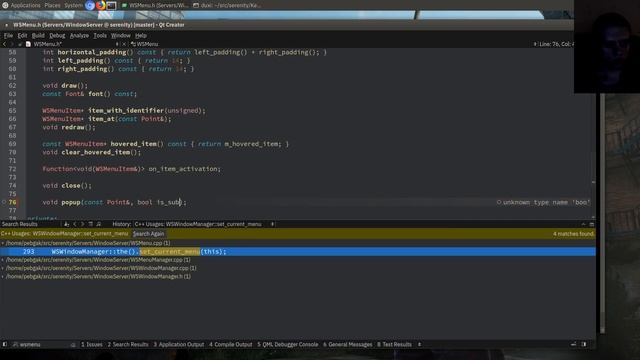The height and width of the screenshot is (360, 640).
Task: Open the History combo box in Search Results
Action: click(x=204, y=224)
